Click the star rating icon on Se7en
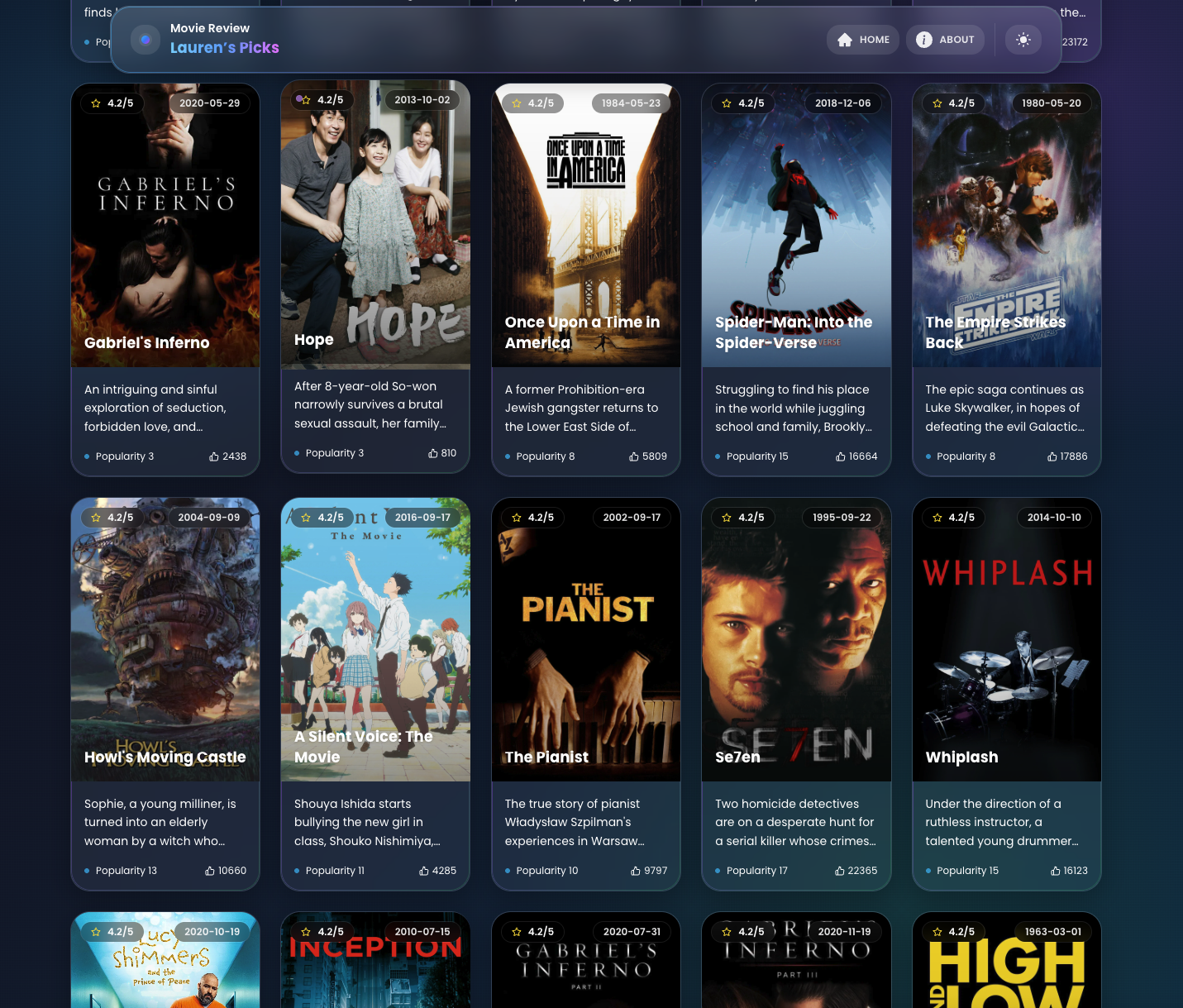The width and height of the screenshot is (1183, 1008). [727, 518]
